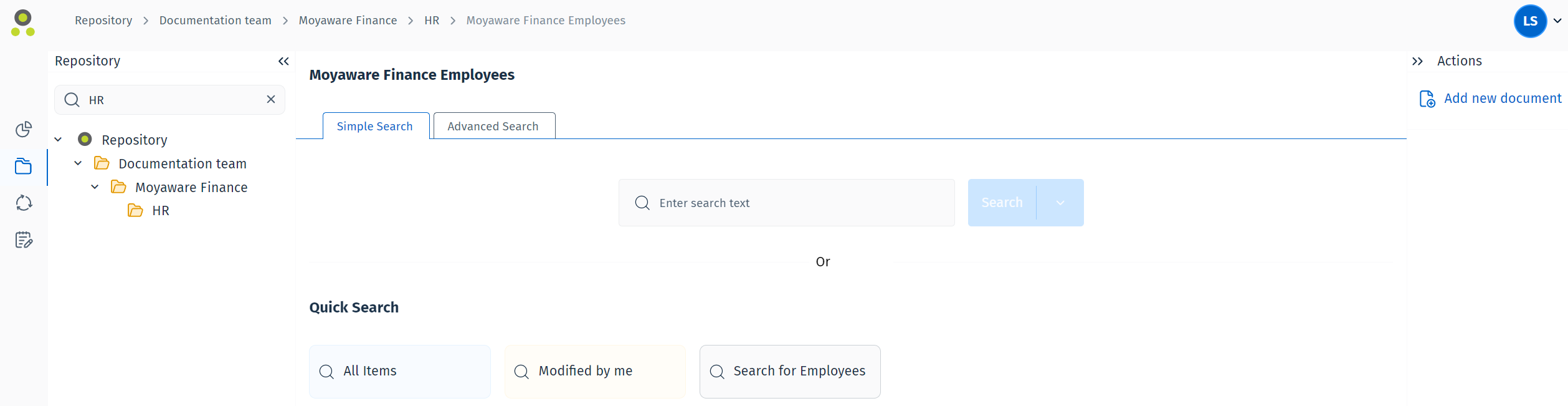This screenshot has width=1568, height=406.
Task: Click the search magnifier inside the repository search box
Action: (x=72, y=99)
